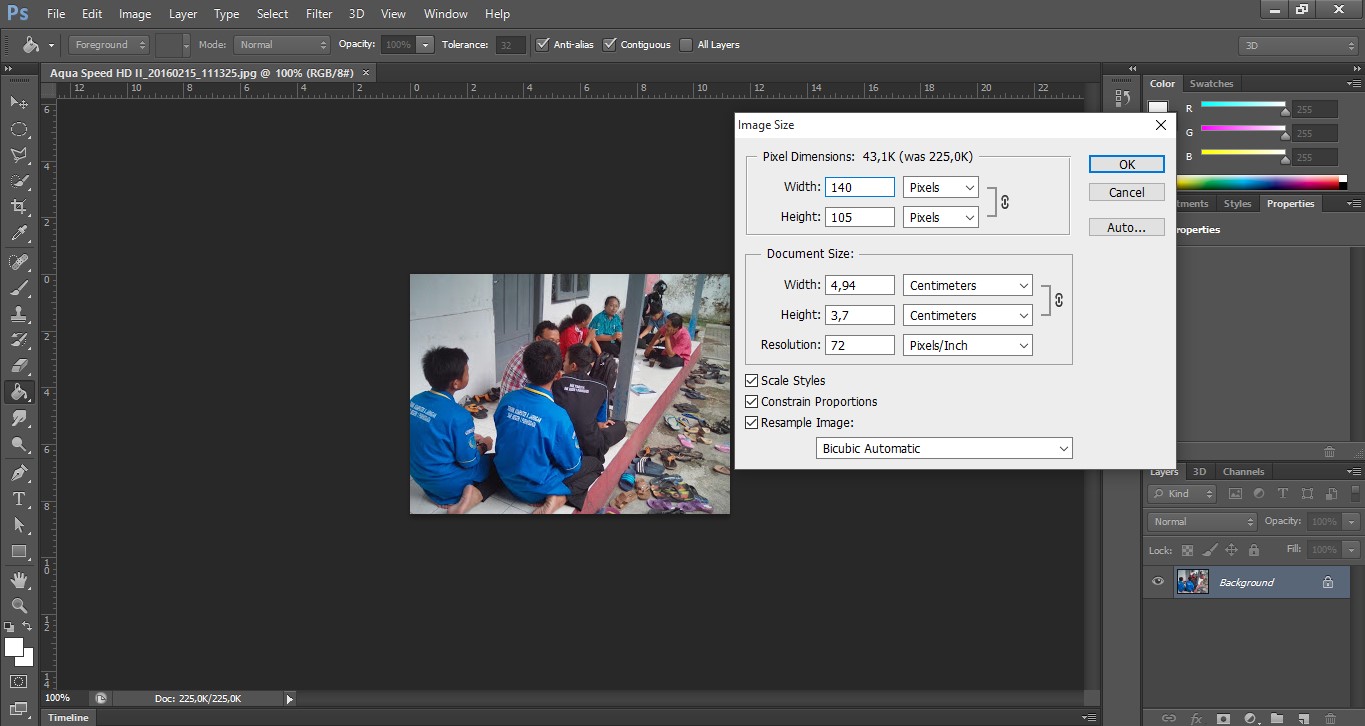The width and height of the screenshot is (1365, 726).
Task: Click the R color slider
Action: pos(1243,104)
